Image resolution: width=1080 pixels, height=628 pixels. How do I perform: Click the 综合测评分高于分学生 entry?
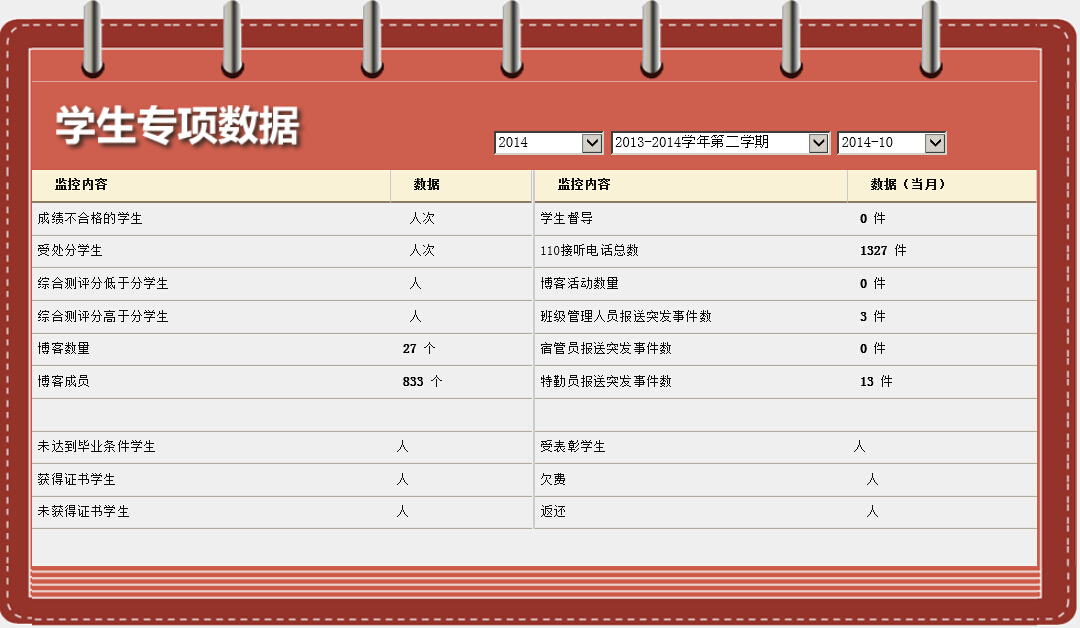click(x=103, y=317)
